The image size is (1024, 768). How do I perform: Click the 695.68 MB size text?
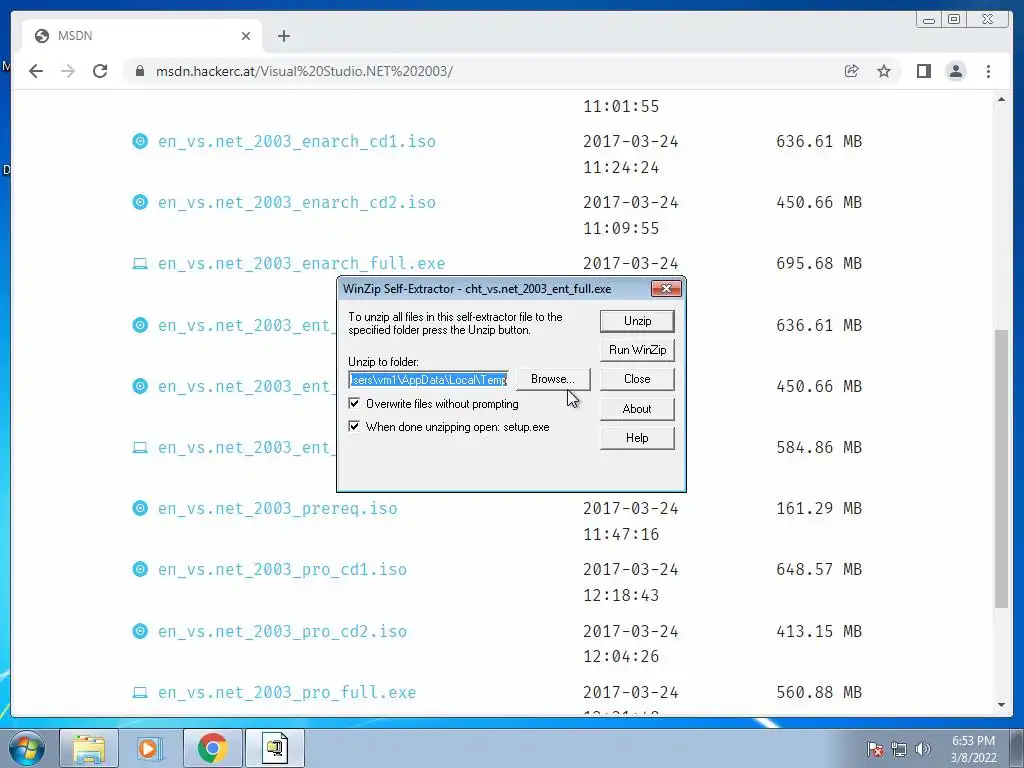[819, 264]
